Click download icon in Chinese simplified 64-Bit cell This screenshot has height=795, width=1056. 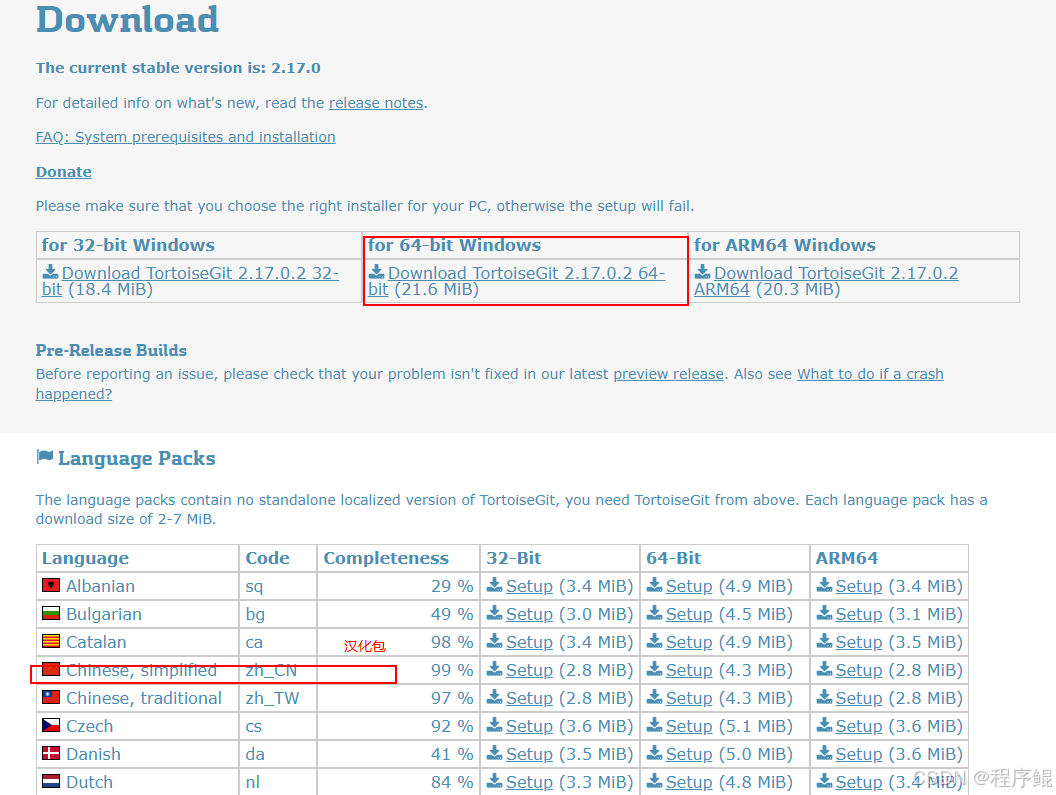[x=655, y=669]
